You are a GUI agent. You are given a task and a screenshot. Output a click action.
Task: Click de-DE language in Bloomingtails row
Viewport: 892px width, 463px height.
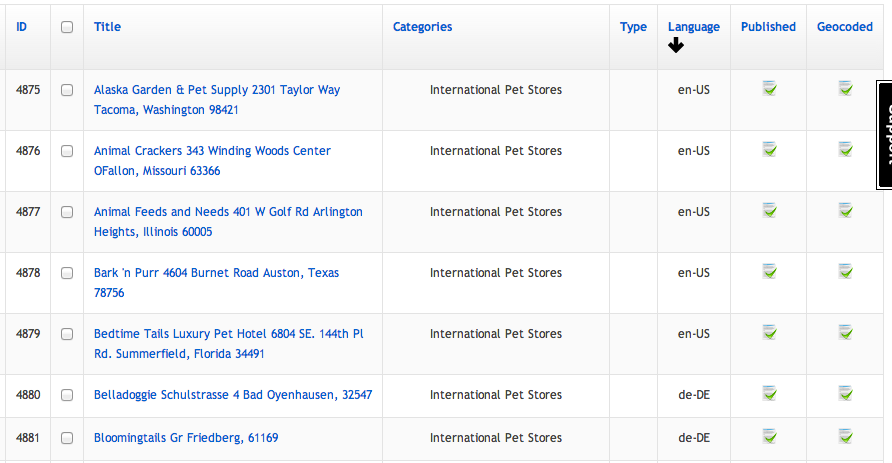pos(693,438)
